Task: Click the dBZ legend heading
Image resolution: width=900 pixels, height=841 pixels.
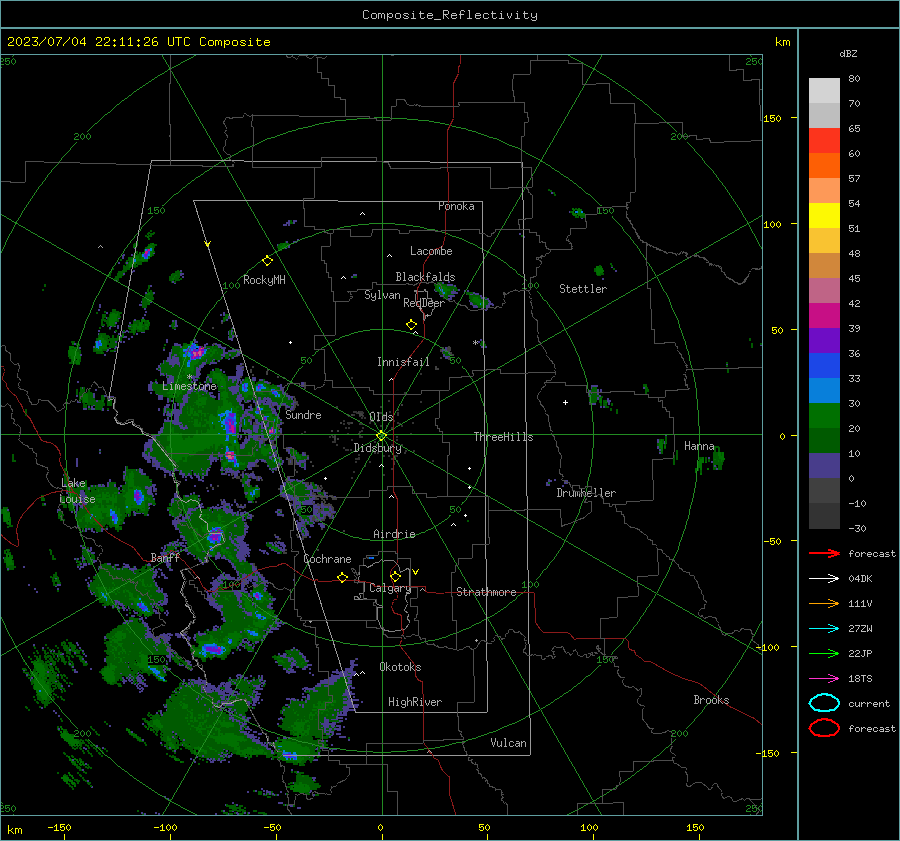Action: pyautogui.click(x=848, y=53)
